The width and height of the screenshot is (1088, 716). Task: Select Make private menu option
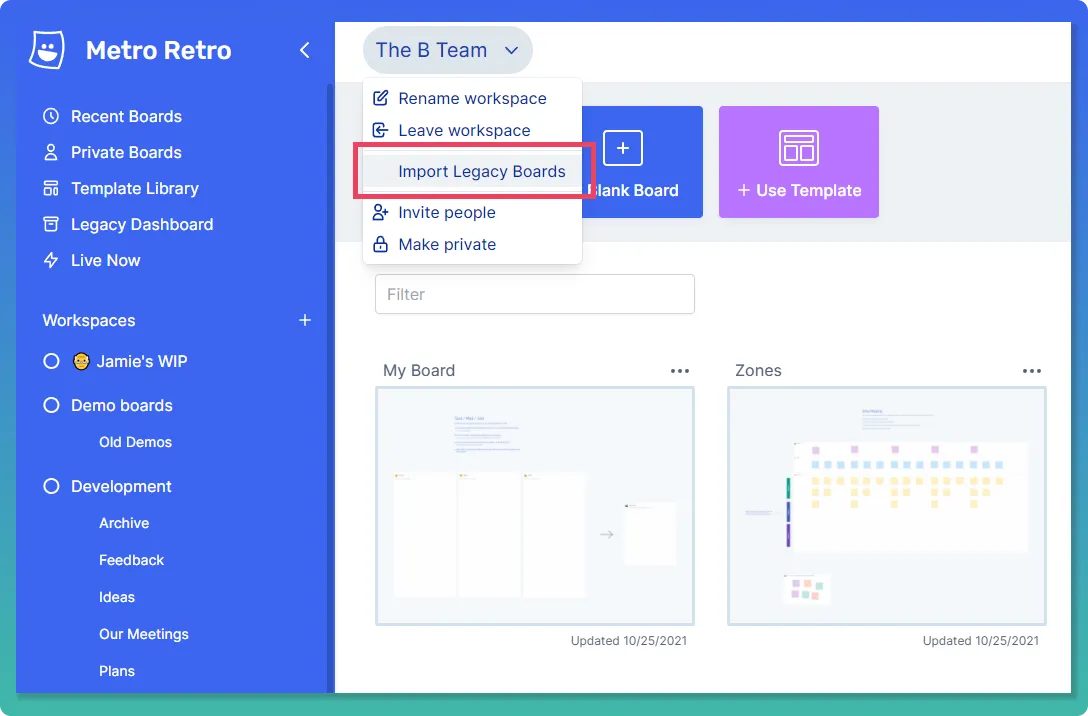[472, 244]
